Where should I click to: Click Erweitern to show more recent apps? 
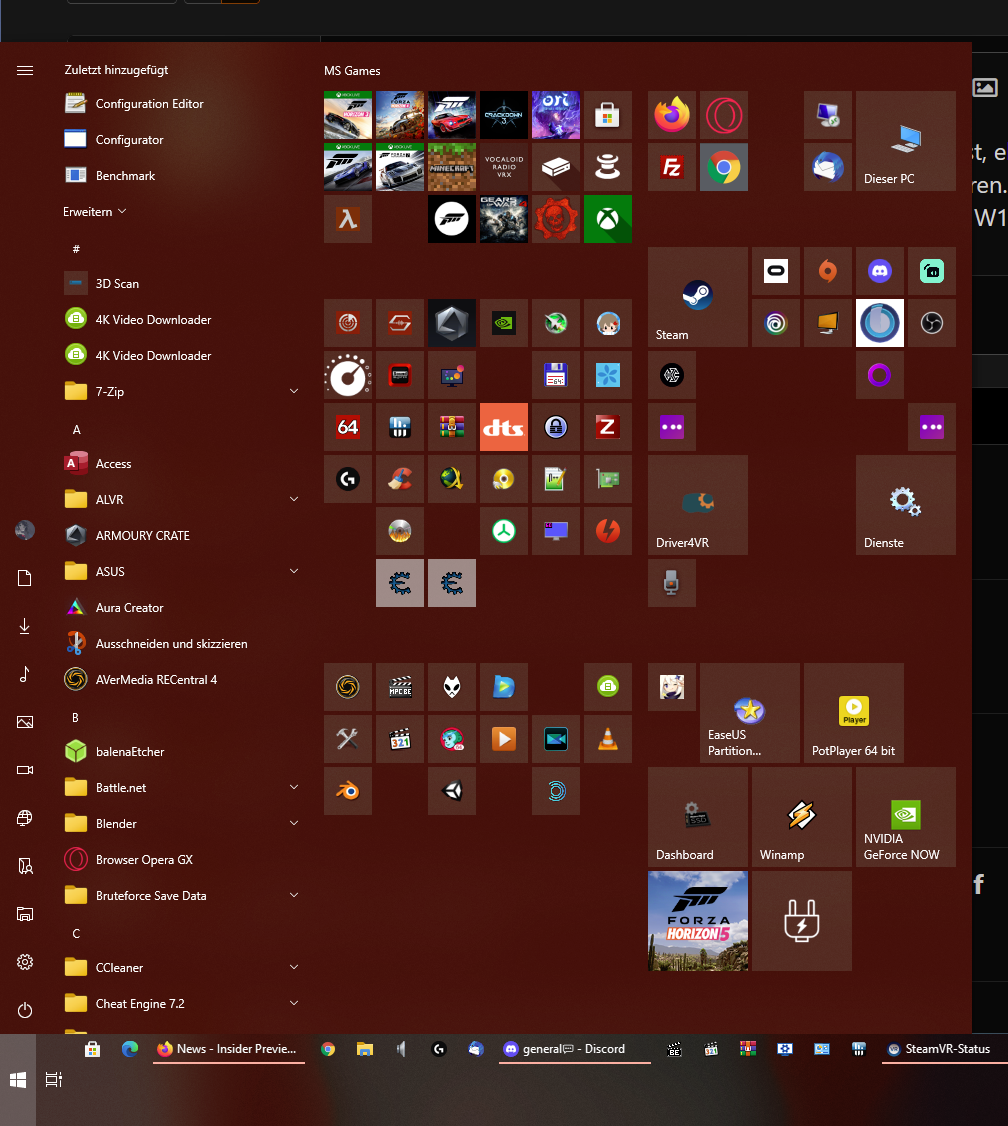[95, 212]
